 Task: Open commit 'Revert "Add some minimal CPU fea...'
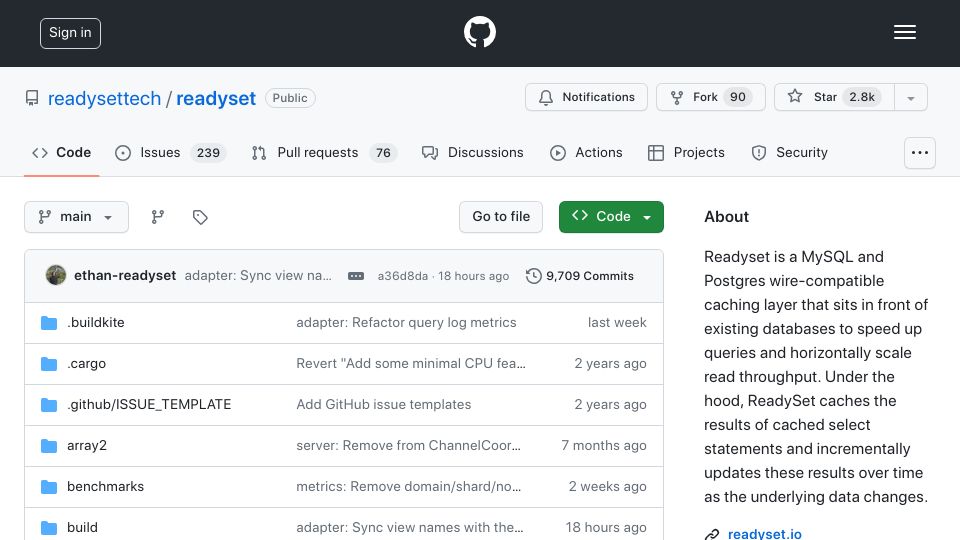(411, 364)
